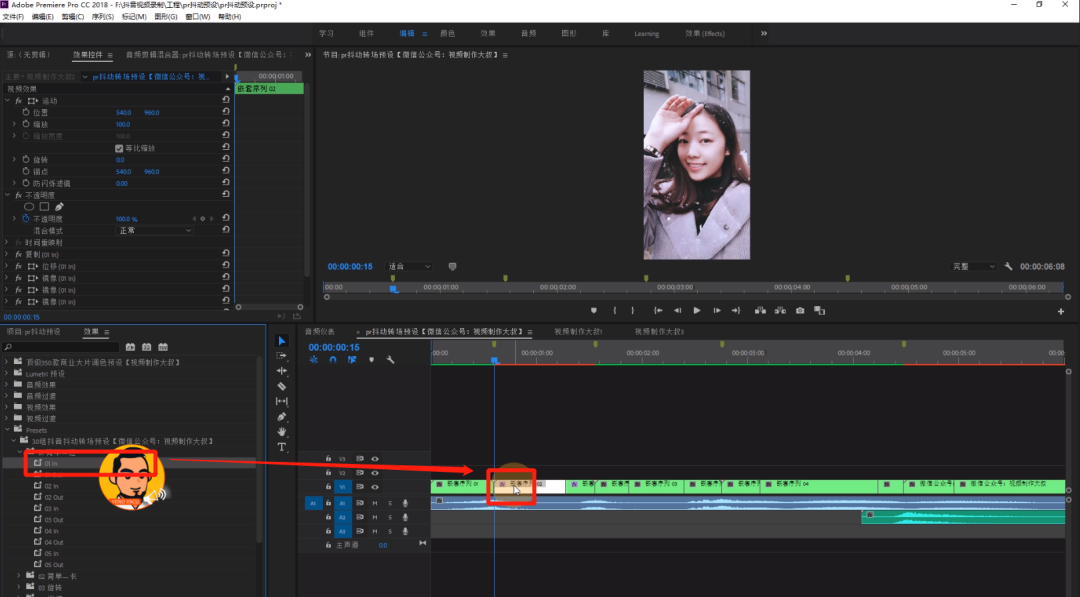Toggle V3 track eye visibility
This screenshot has width=1080, height=597.
click(375, 459)
